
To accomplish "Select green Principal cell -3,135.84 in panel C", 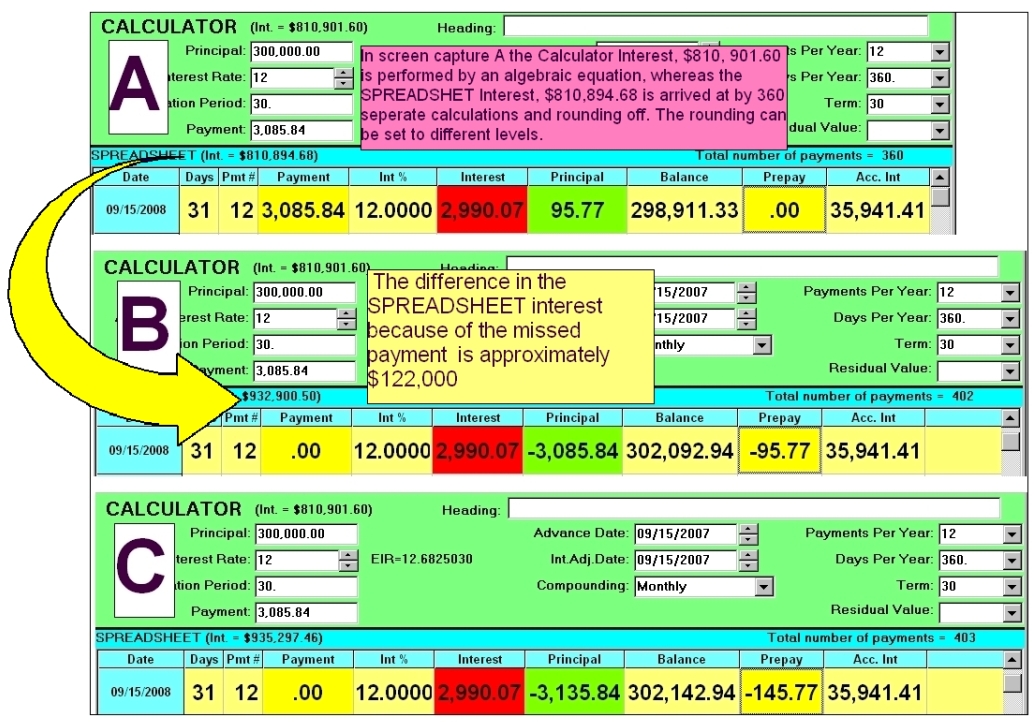I will tap(573, 692).
